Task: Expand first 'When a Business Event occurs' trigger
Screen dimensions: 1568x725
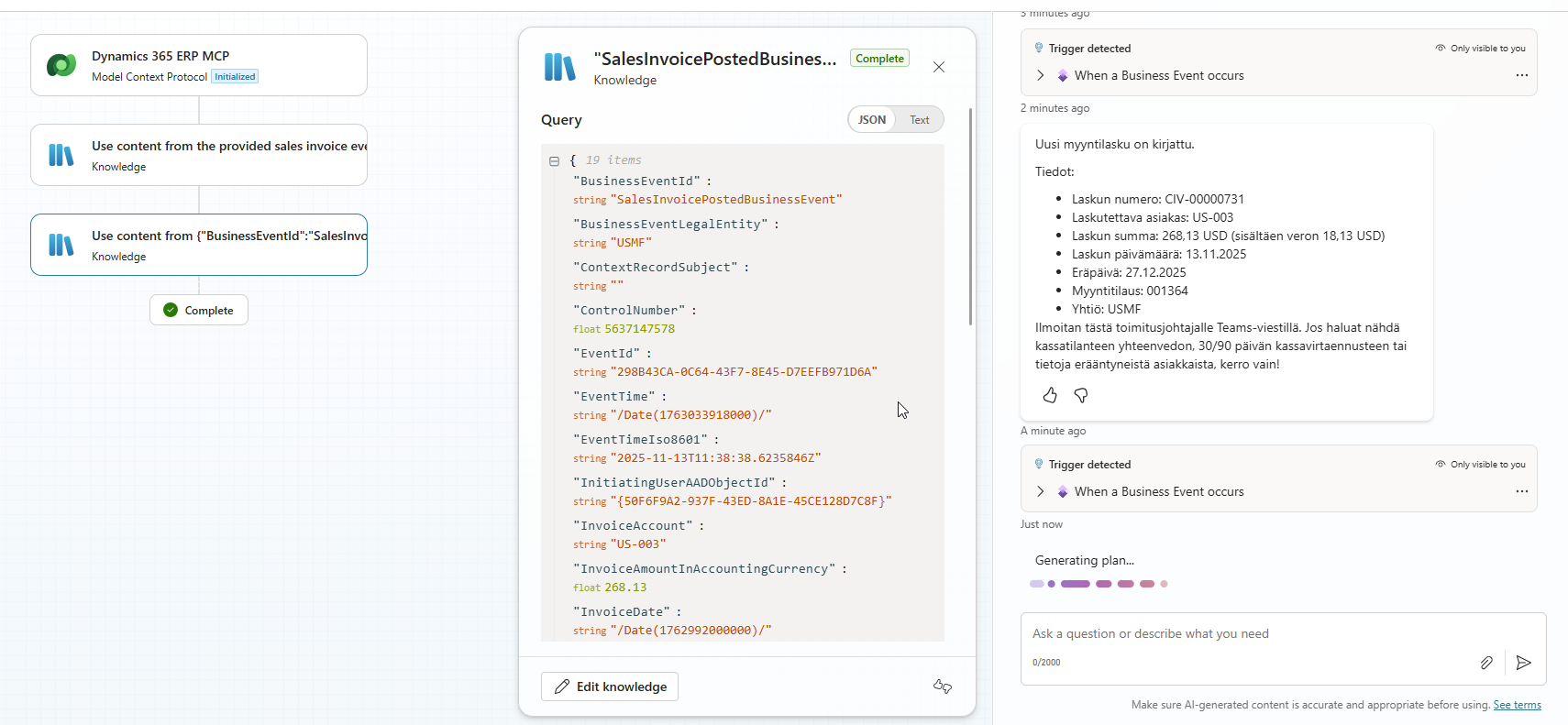Action: (1040, 75)
